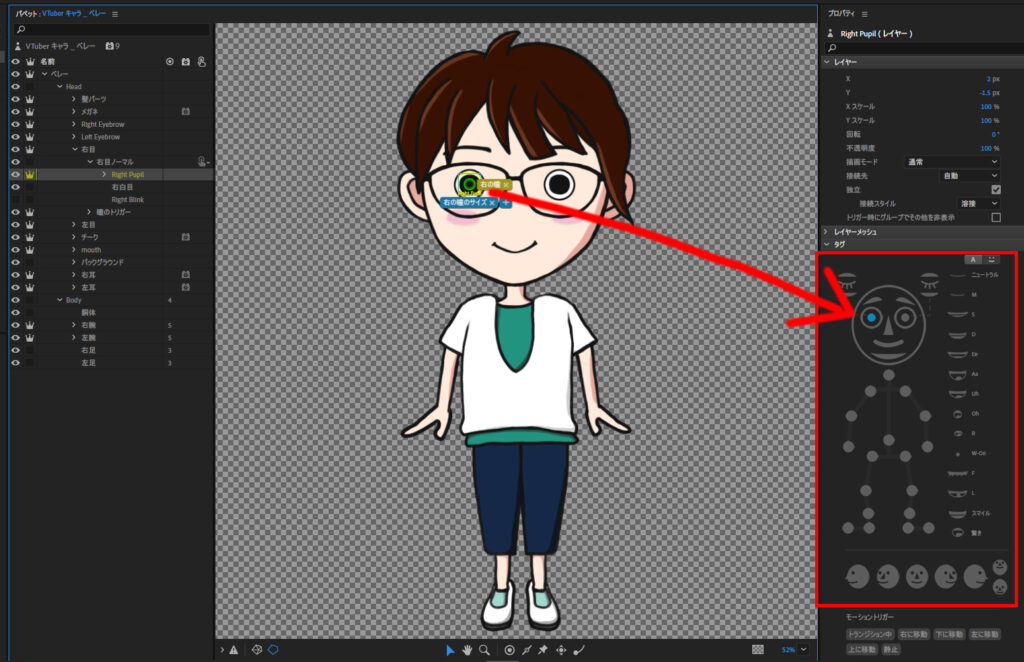The height and width of the screenshot is (662, 1024).
Task: Open the プロパティ panel menu
Action: point(866,13)
